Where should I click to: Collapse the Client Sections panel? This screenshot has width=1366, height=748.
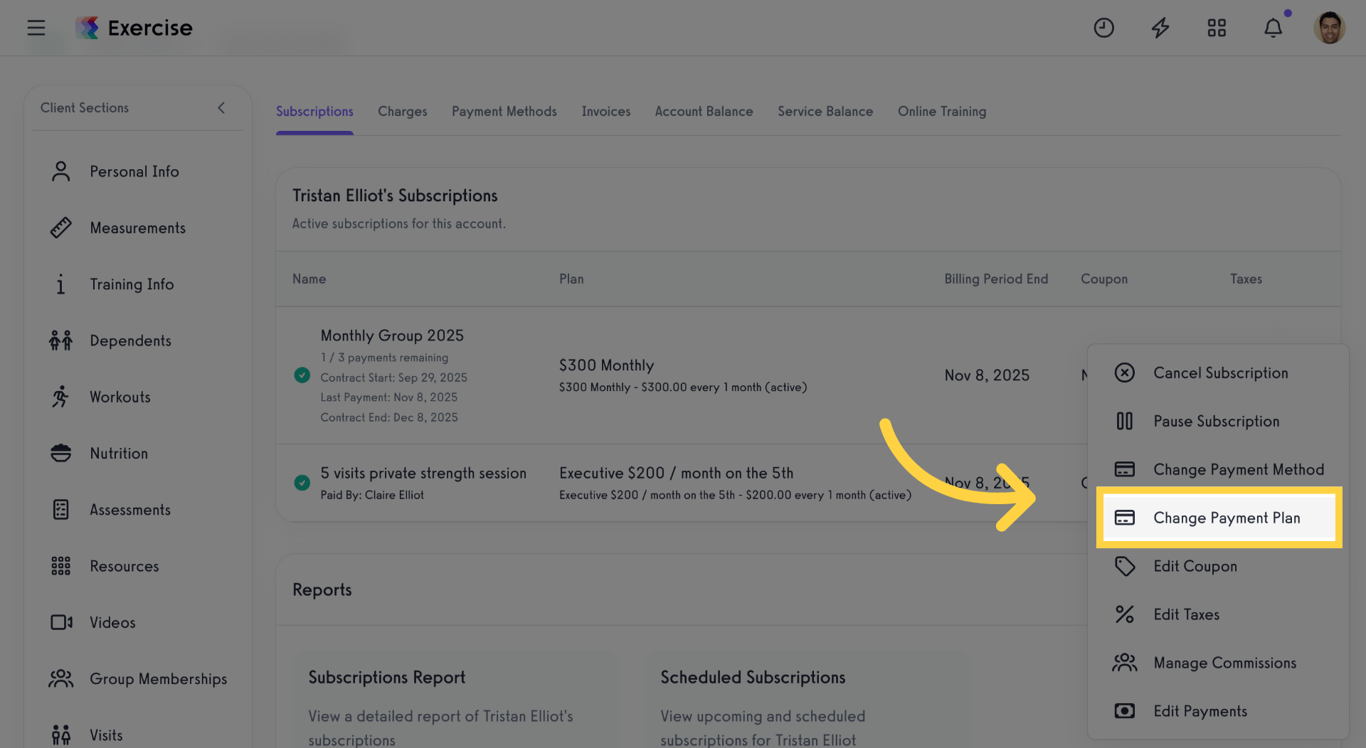221,107
